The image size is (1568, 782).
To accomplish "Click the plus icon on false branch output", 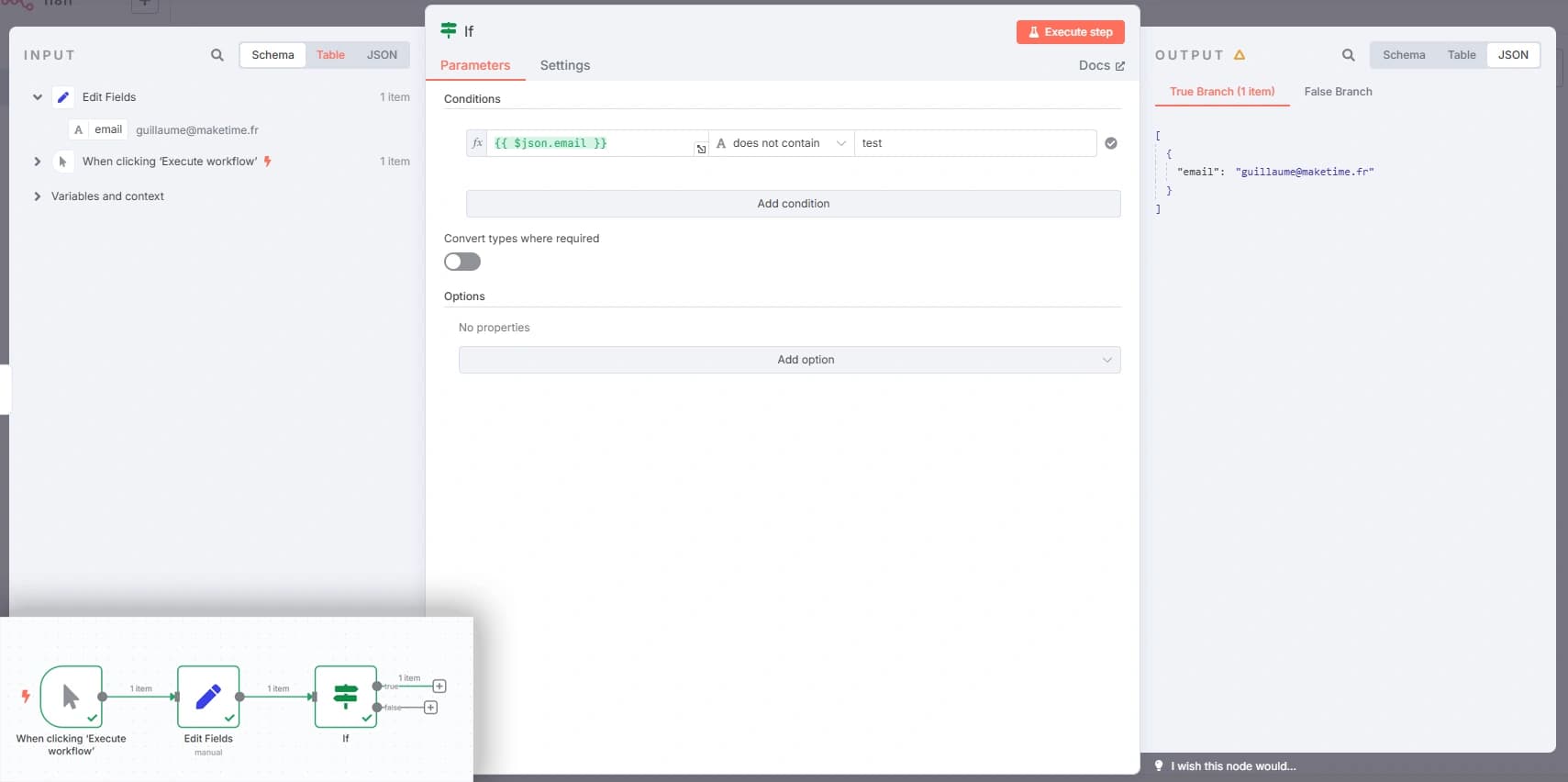I will pos(430,708).
